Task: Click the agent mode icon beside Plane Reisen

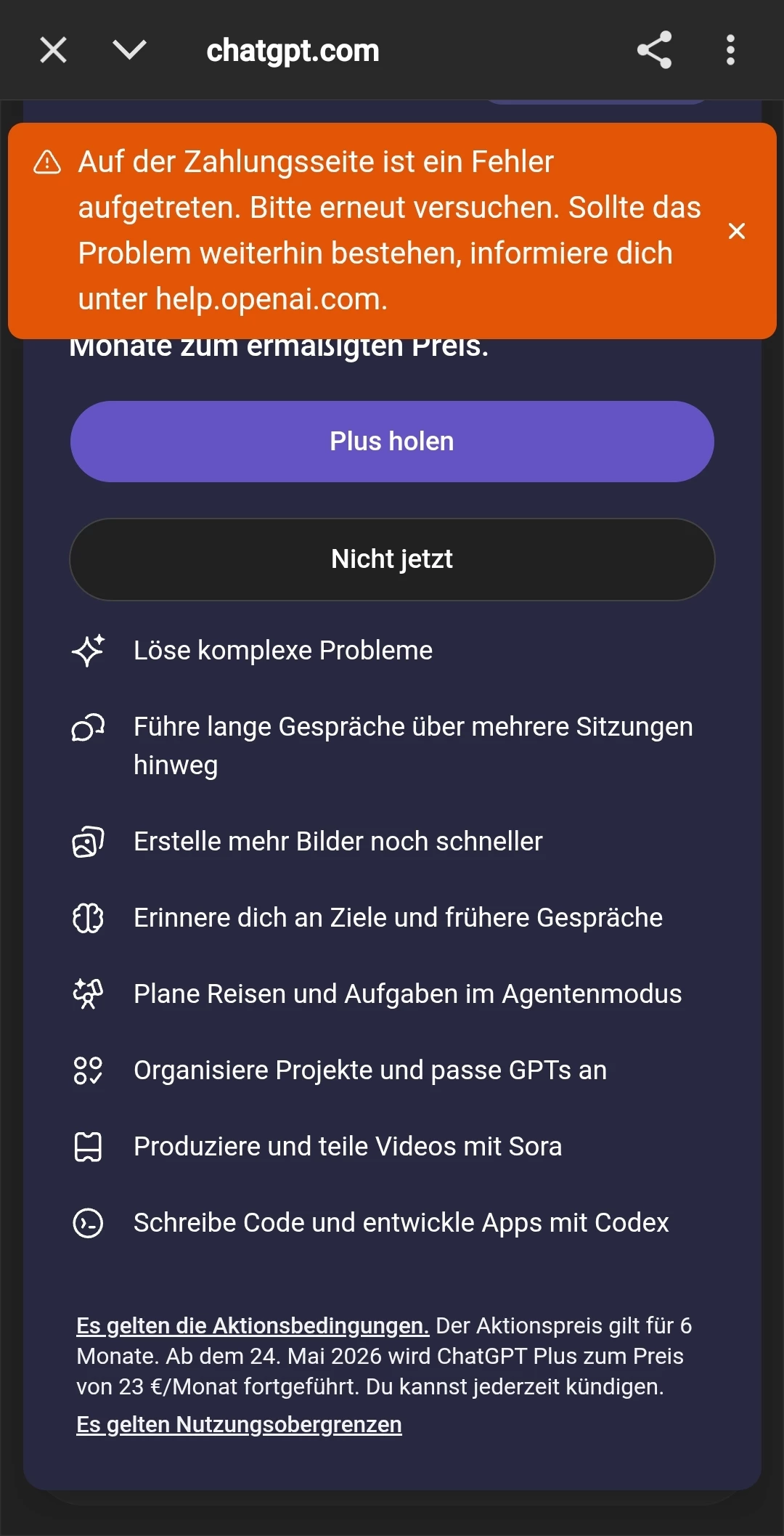Action: pos(89,993)
